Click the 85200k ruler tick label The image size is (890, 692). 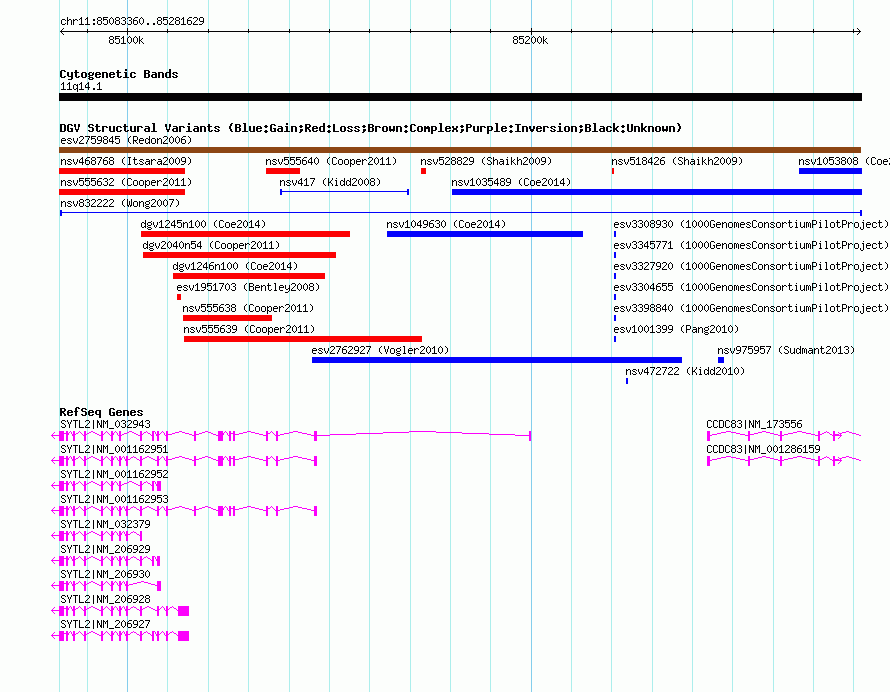pos(530,40)
